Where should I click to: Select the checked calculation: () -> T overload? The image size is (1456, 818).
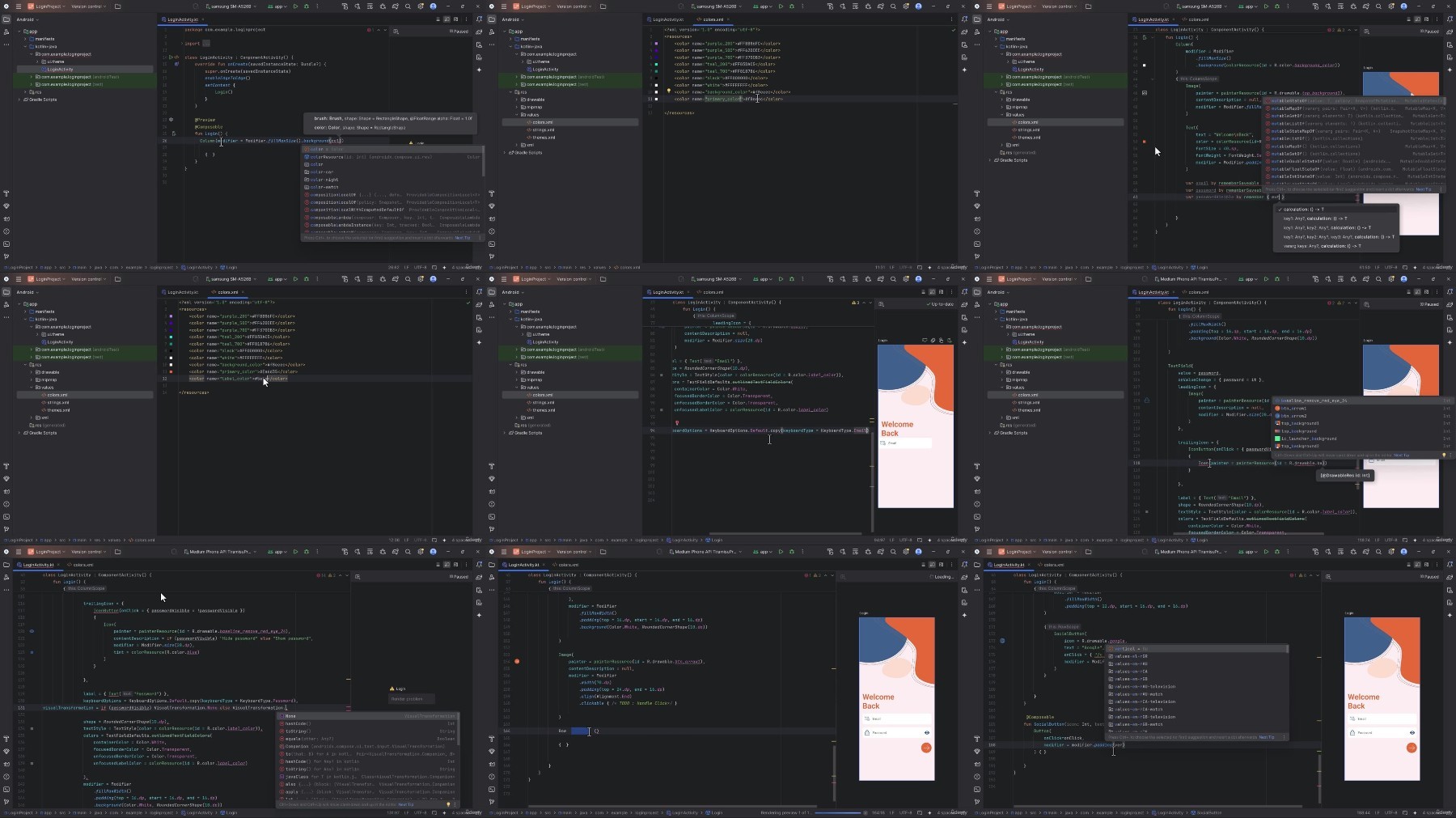point(1335,209)
